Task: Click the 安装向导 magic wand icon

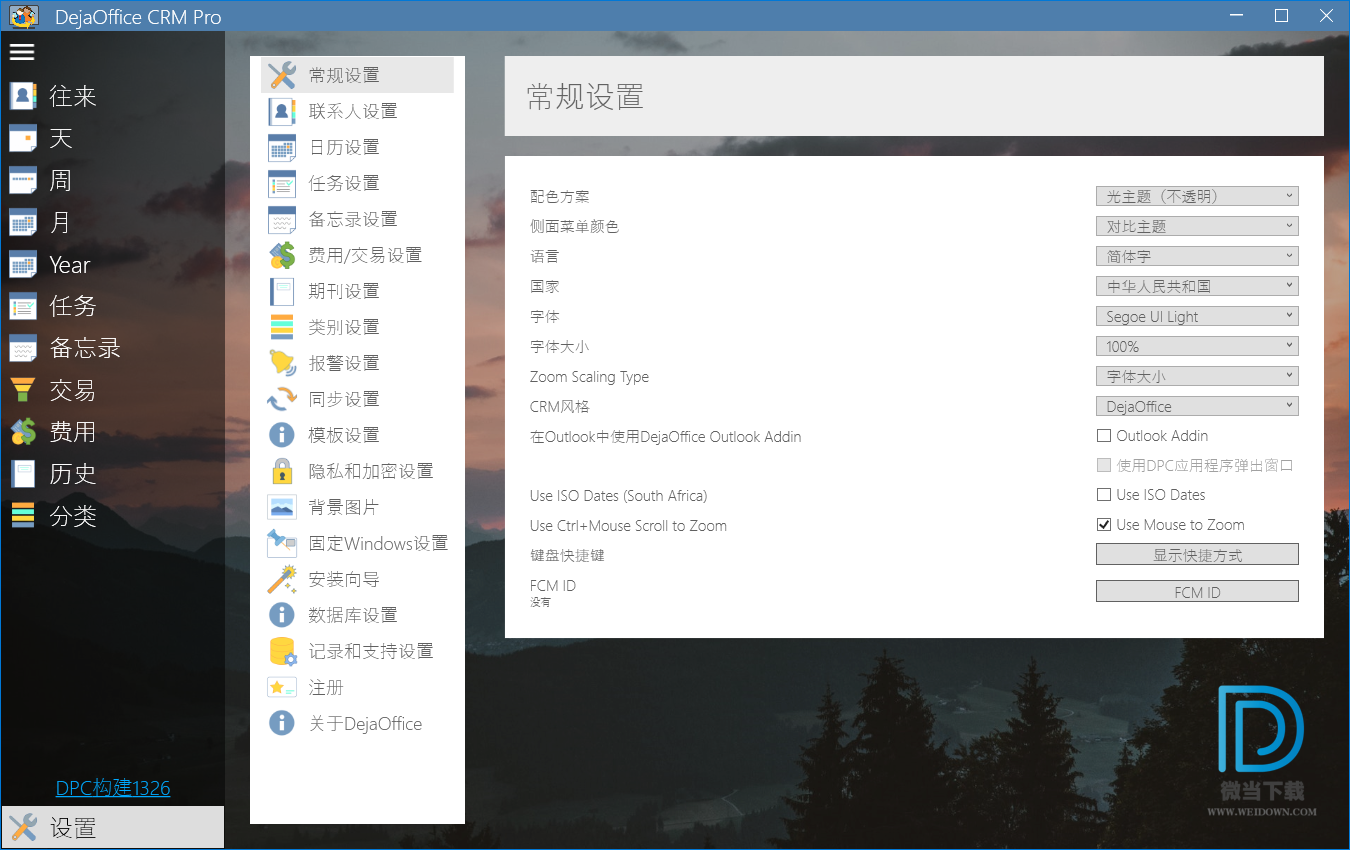Action: (282, 579)
